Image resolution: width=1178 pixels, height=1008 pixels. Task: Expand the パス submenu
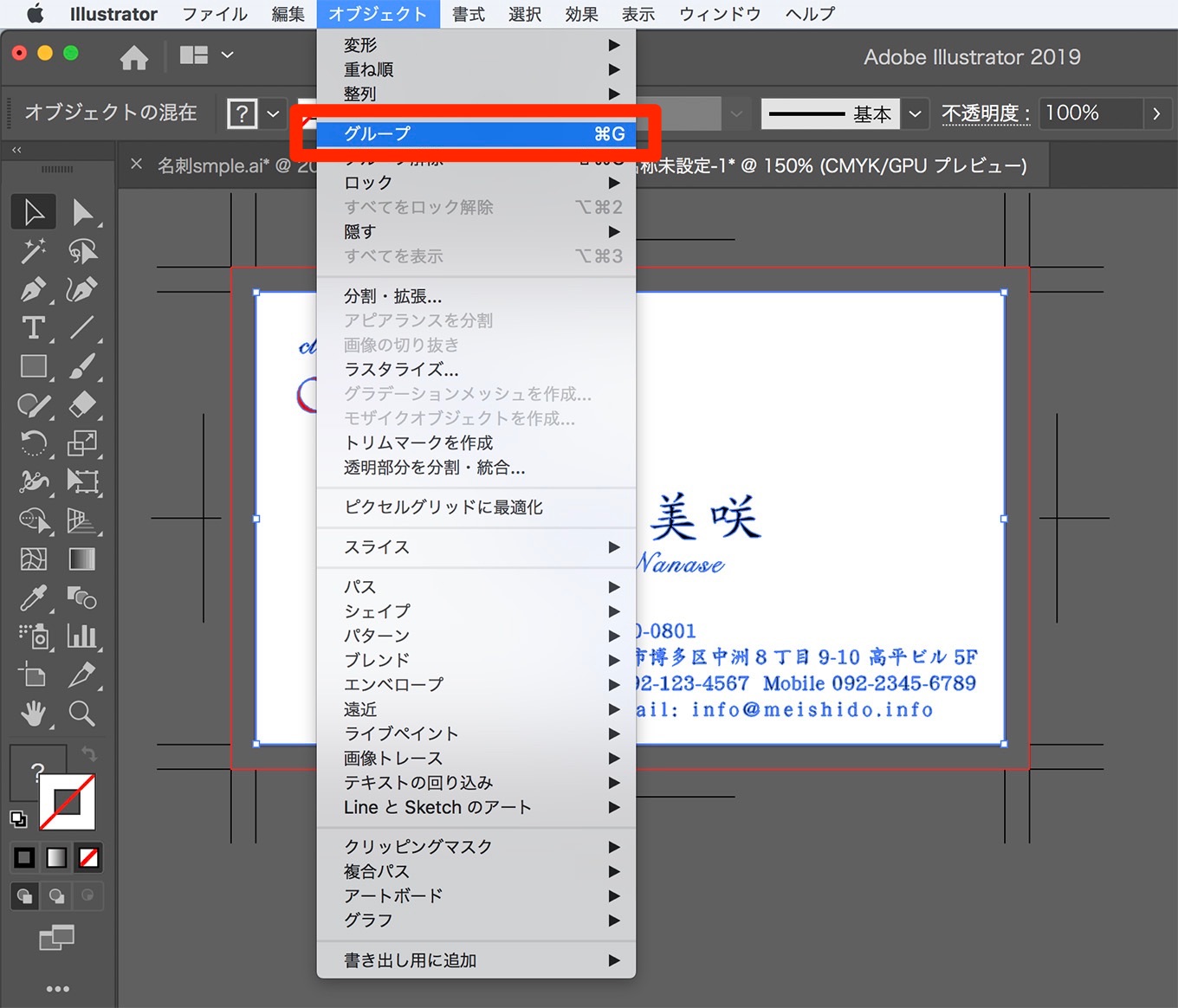(x=476, y=586)
